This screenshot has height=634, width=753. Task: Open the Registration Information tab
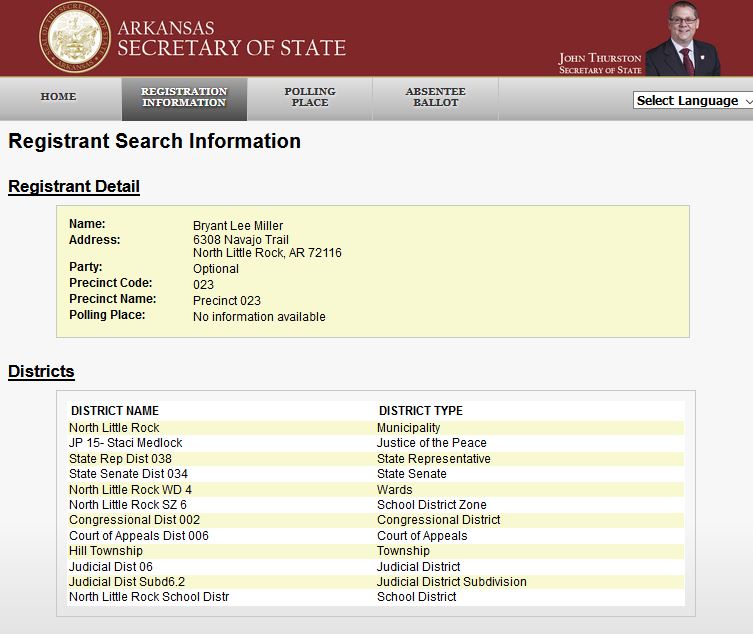point(184,97)
